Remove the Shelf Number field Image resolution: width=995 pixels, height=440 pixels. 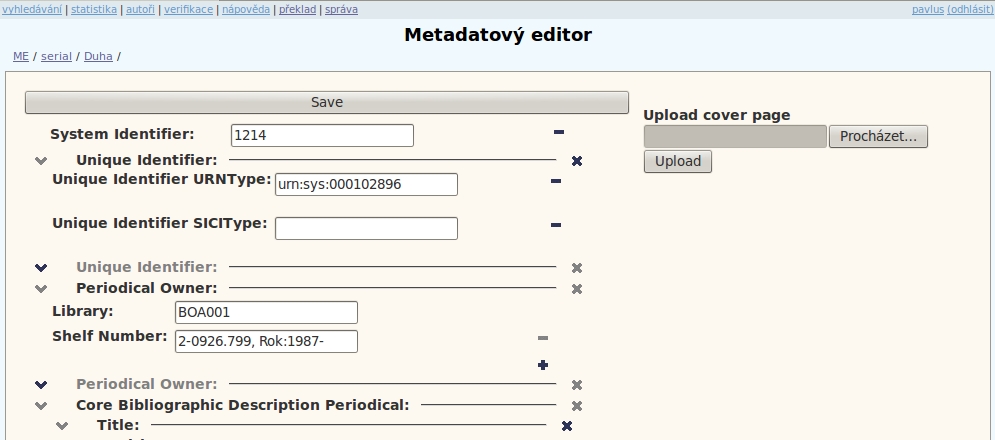[543, 338]
